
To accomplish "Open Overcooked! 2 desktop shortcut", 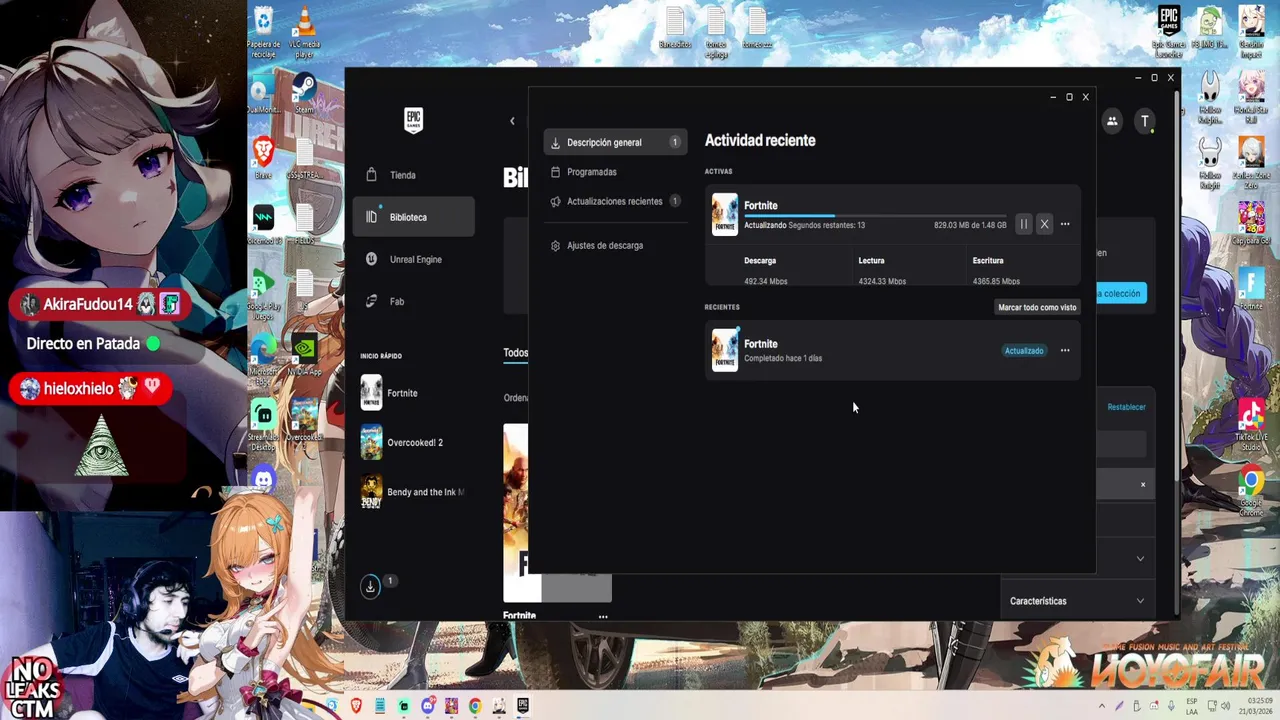I will pos(304,420).
